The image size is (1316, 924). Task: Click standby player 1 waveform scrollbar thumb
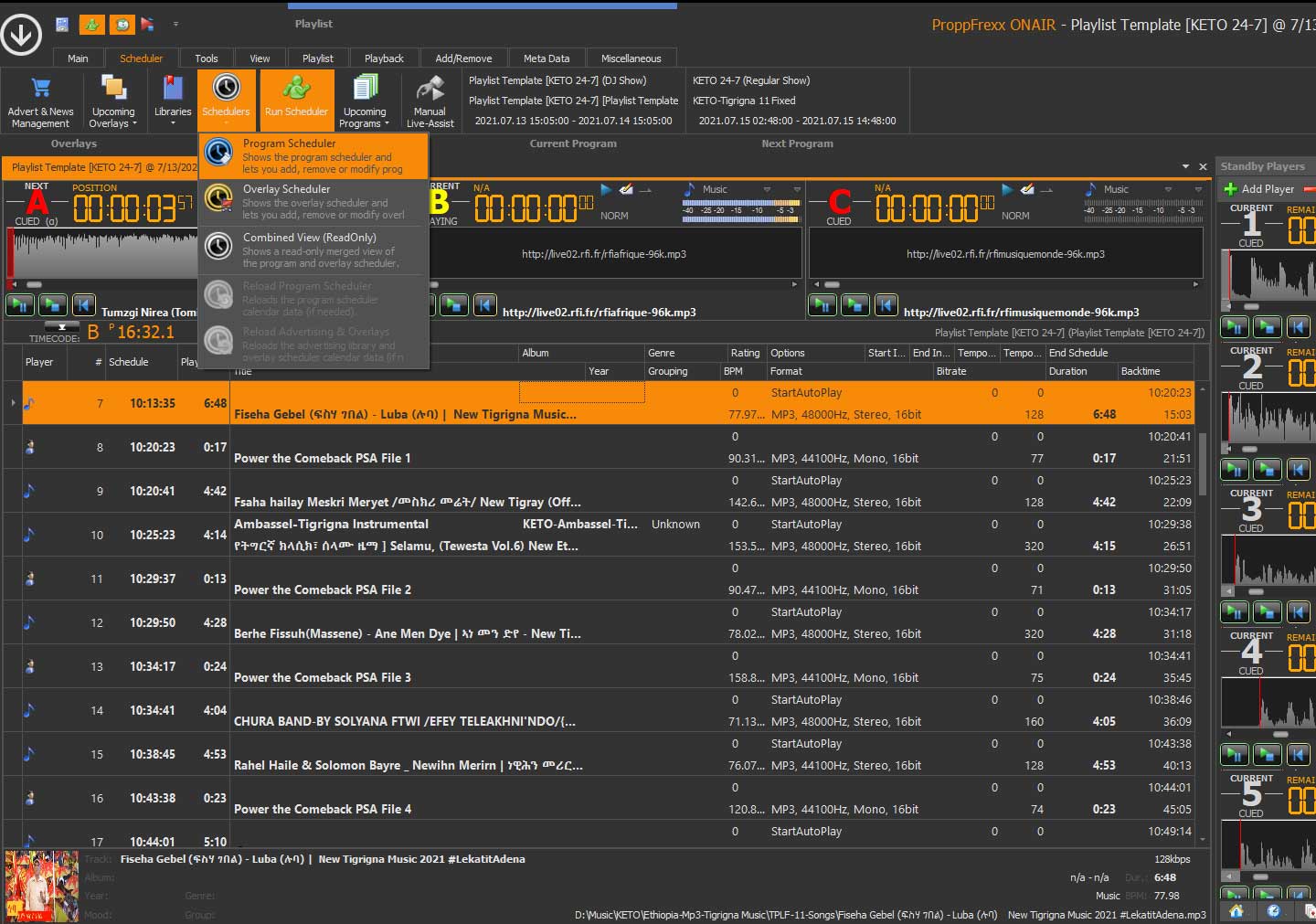1251,307
